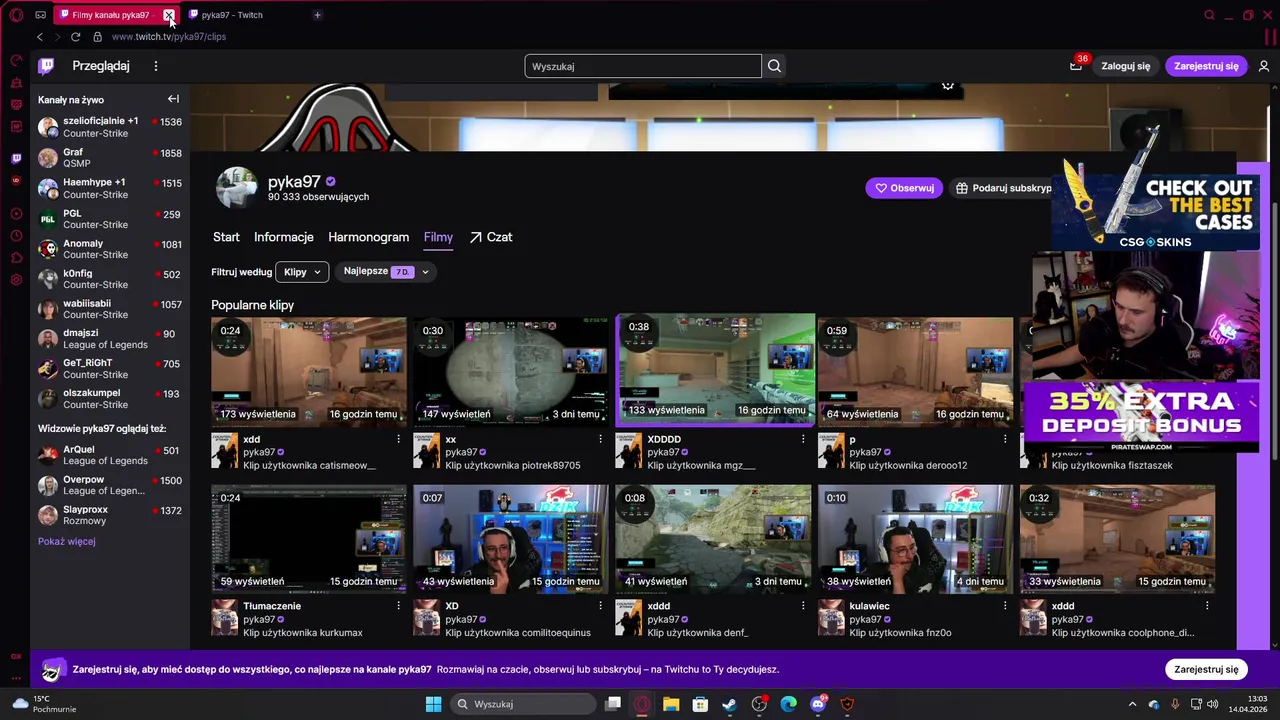The image size is (1280, 720).
Task: Open the Przeglądaj browse link
Action: (x=101, y=66)
